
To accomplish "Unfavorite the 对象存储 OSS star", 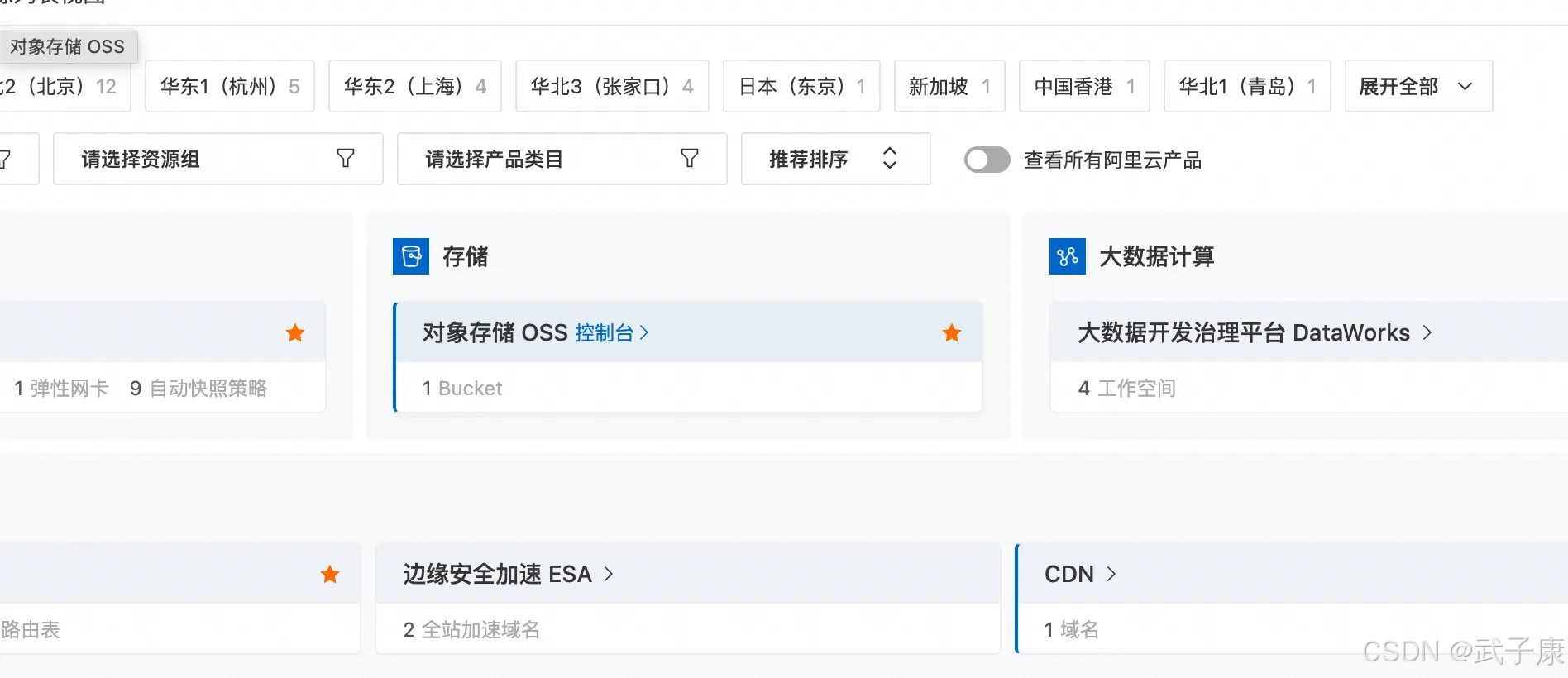I will (952, 332).
